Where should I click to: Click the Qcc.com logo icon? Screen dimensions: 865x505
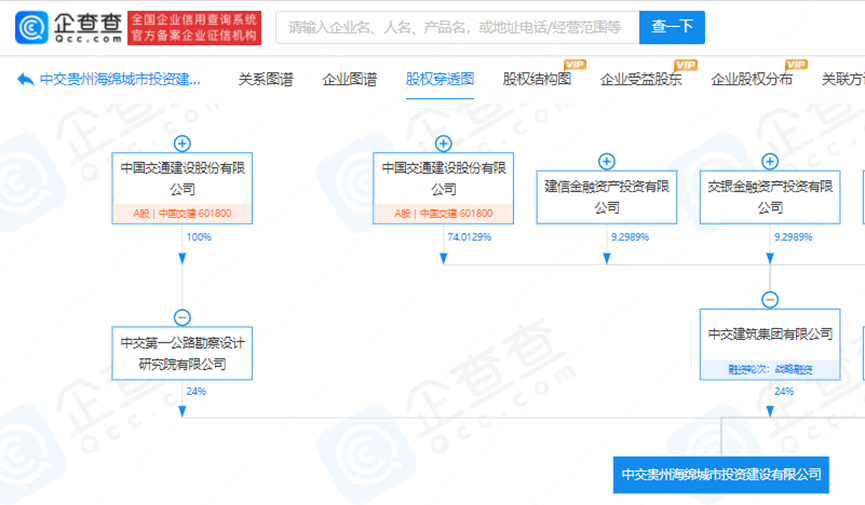point(31,27)
